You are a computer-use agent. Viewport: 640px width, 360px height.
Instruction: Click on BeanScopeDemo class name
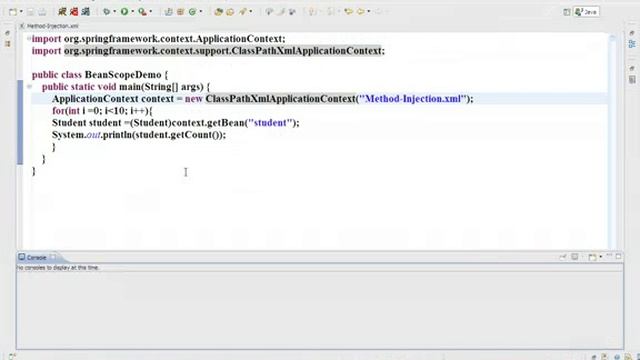123,75
